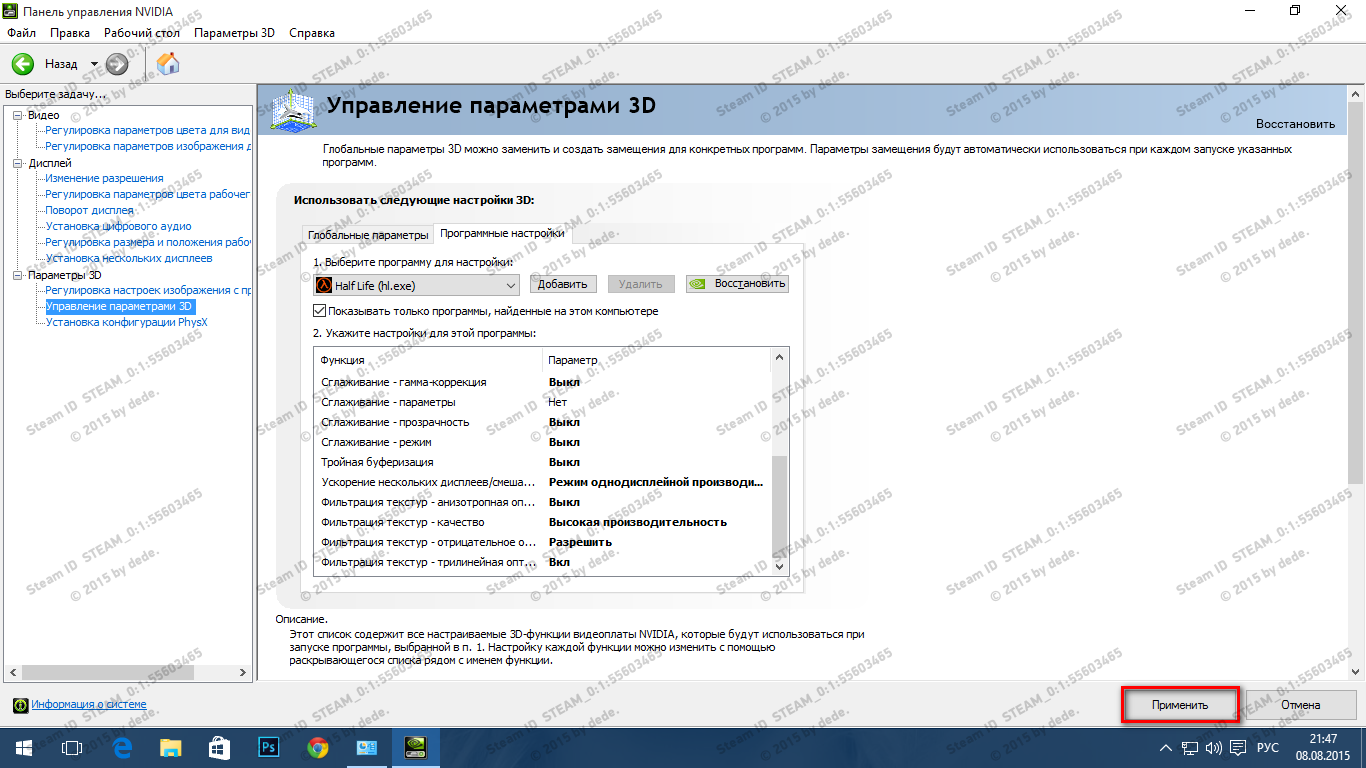Click NVIDIA title bar window icon
1366x768 pixels.
click(11, 11)
